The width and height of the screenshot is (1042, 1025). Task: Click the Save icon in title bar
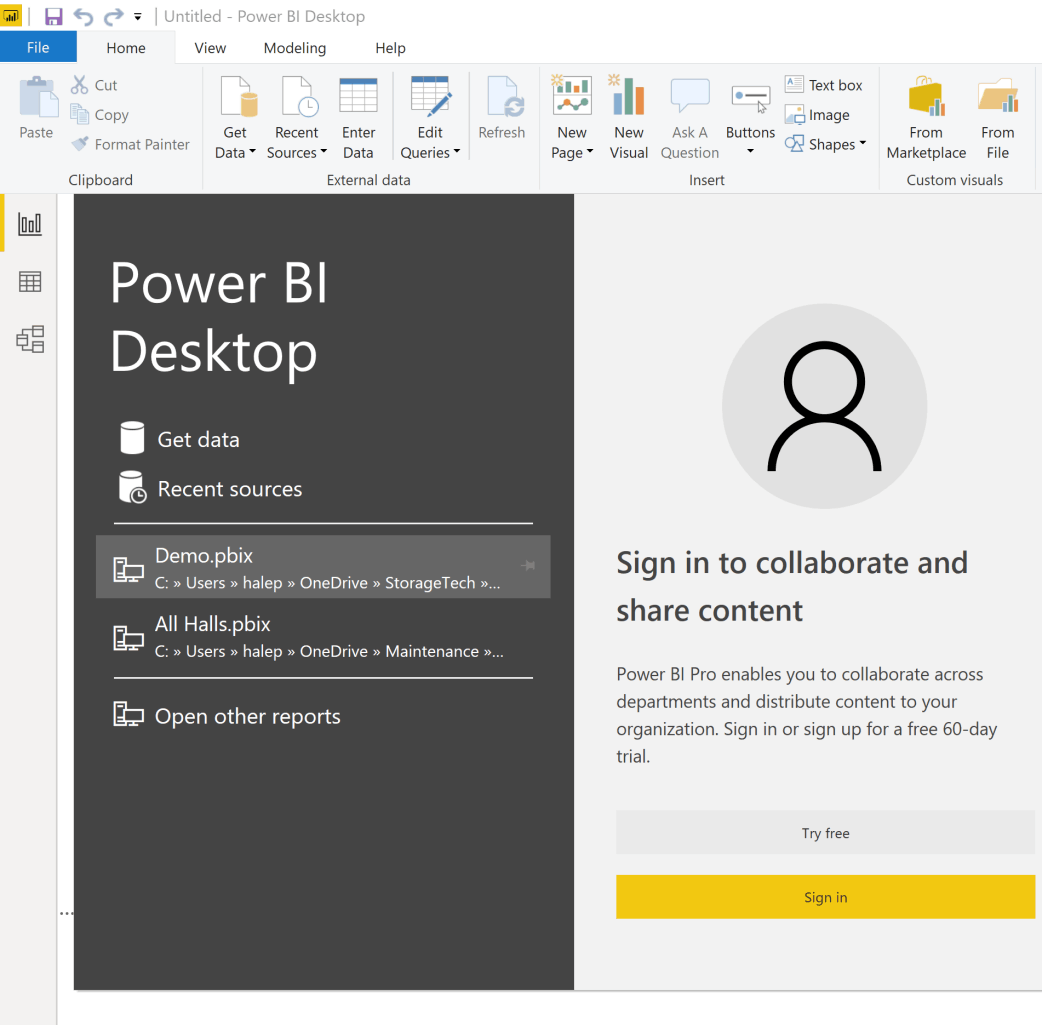[x=53, y=17]
